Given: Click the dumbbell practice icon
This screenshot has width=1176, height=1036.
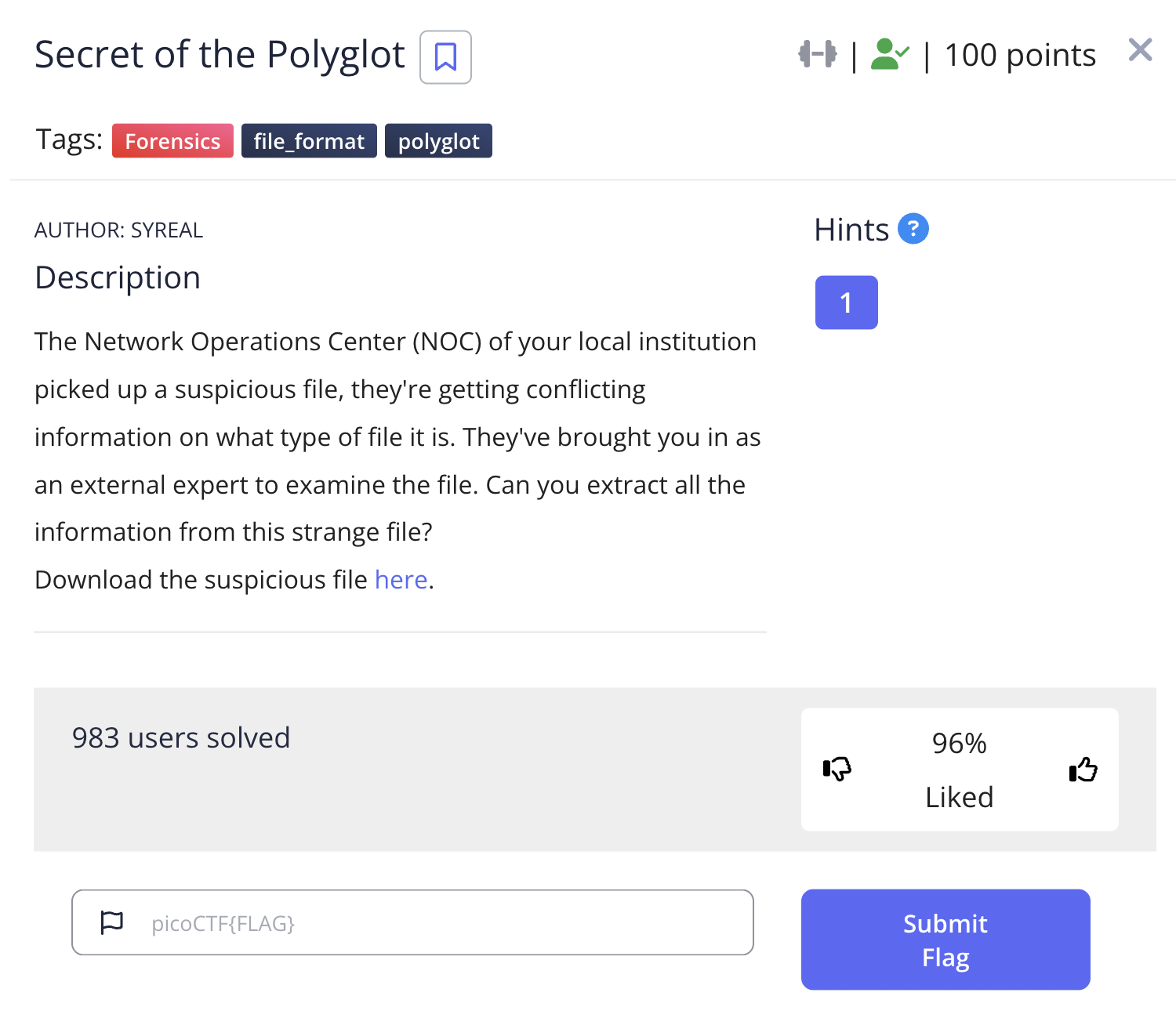Looking at the screenshot, I should click(818, 54).
